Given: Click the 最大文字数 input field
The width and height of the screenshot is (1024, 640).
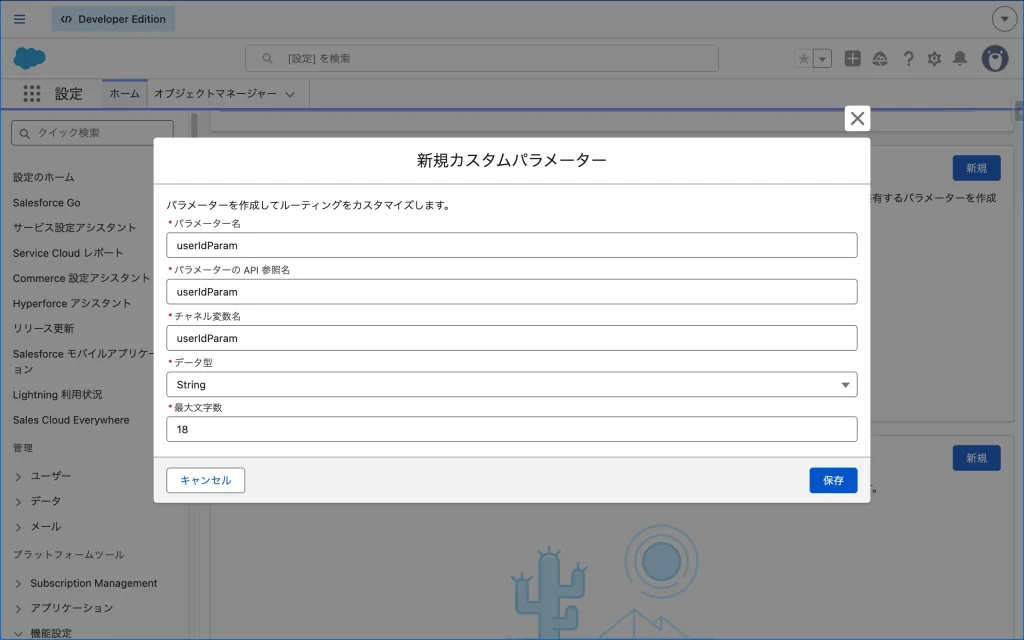Looking at the screenshot, I should pos(511,429).
